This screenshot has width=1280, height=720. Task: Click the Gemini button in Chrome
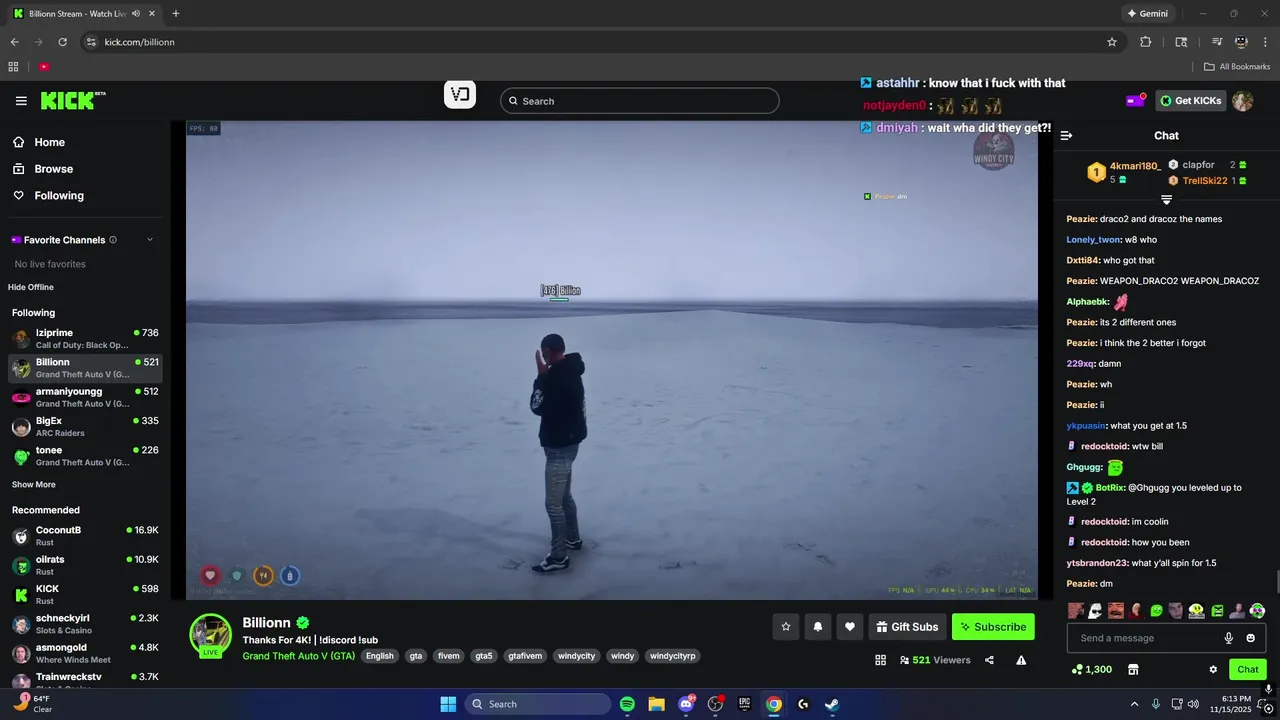(1147, 14)
